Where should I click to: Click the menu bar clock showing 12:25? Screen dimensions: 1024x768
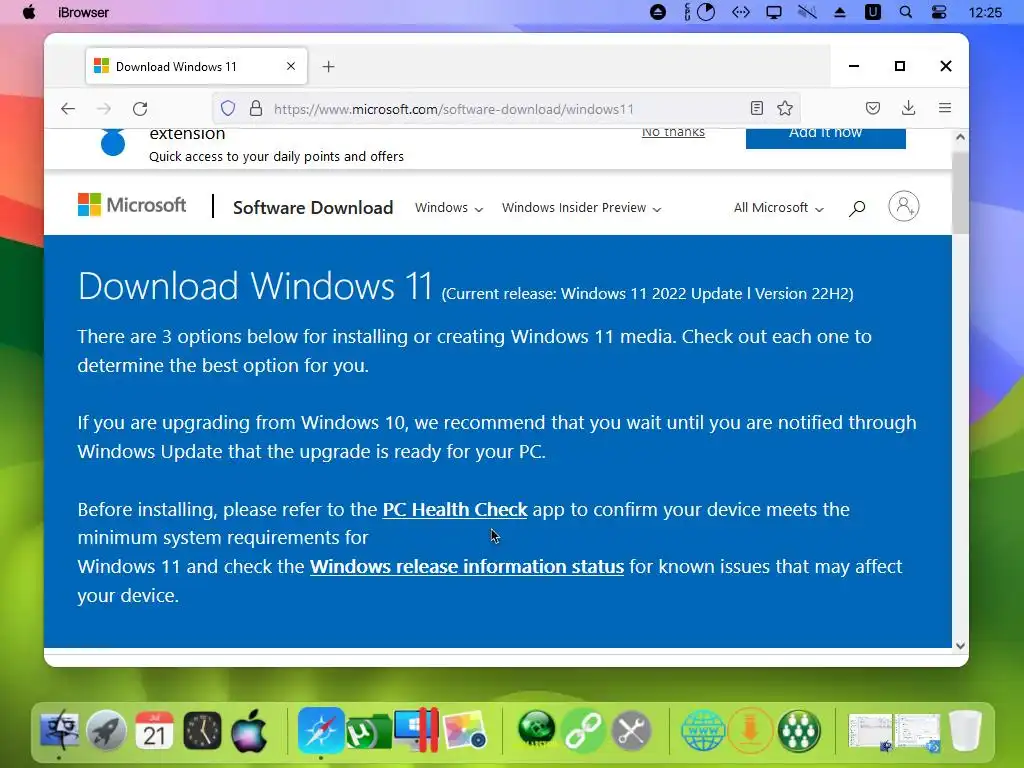[x=985, y=12]
